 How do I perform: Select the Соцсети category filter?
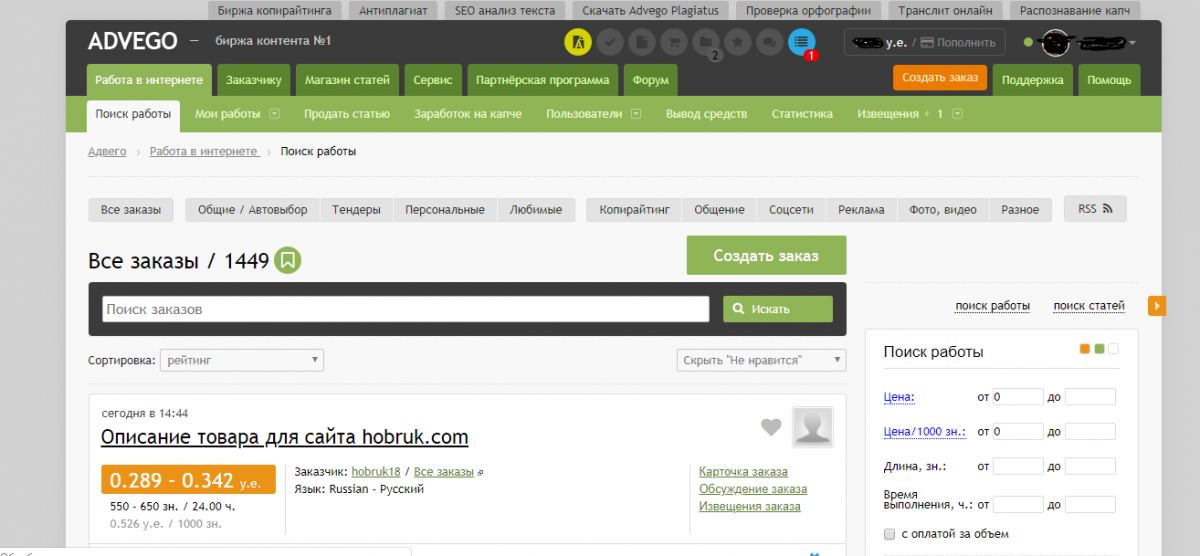[x=791, y=210]
